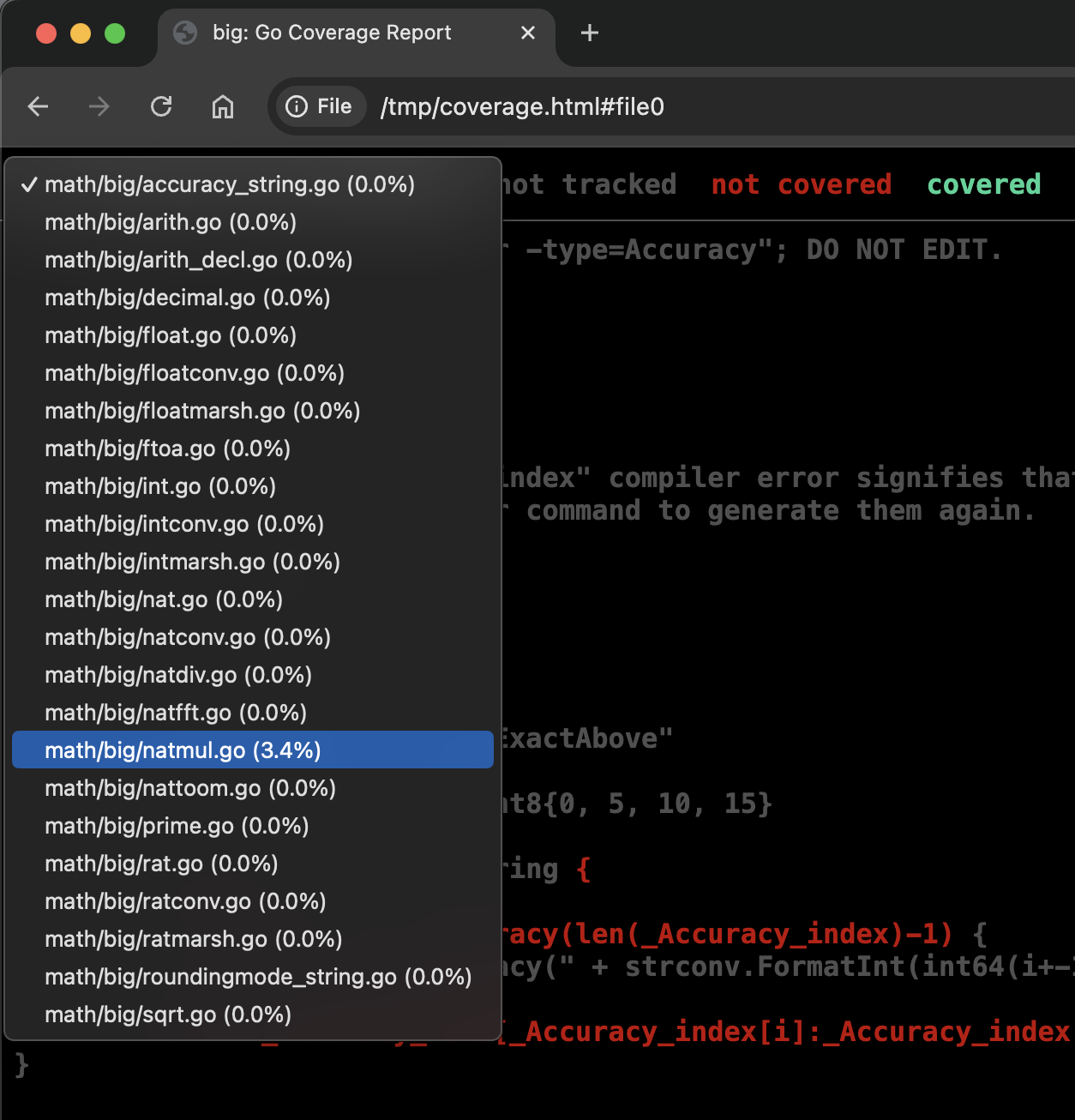
Task: Select the checked math/big/accuracy_string.go entry
Action: [230, 184]
